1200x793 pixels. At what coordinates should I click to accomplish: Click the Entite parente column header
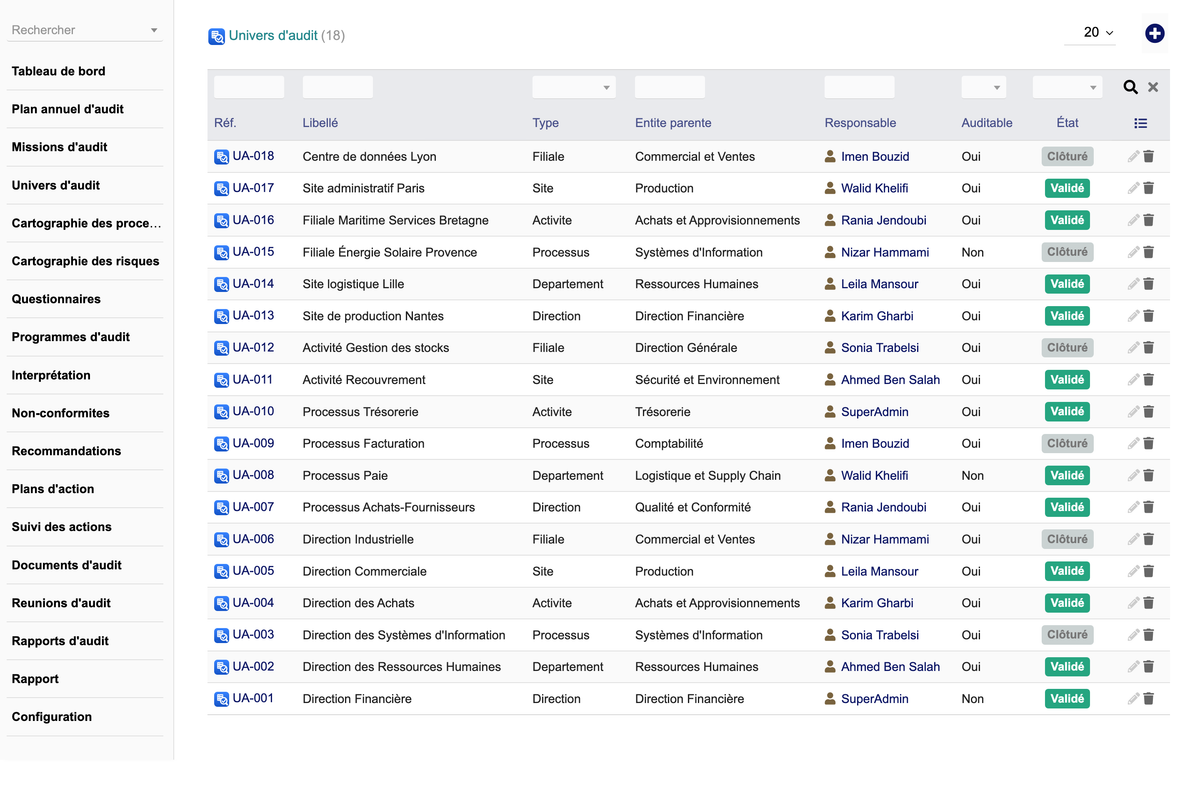pyautogui.click(x=673, y=123)
